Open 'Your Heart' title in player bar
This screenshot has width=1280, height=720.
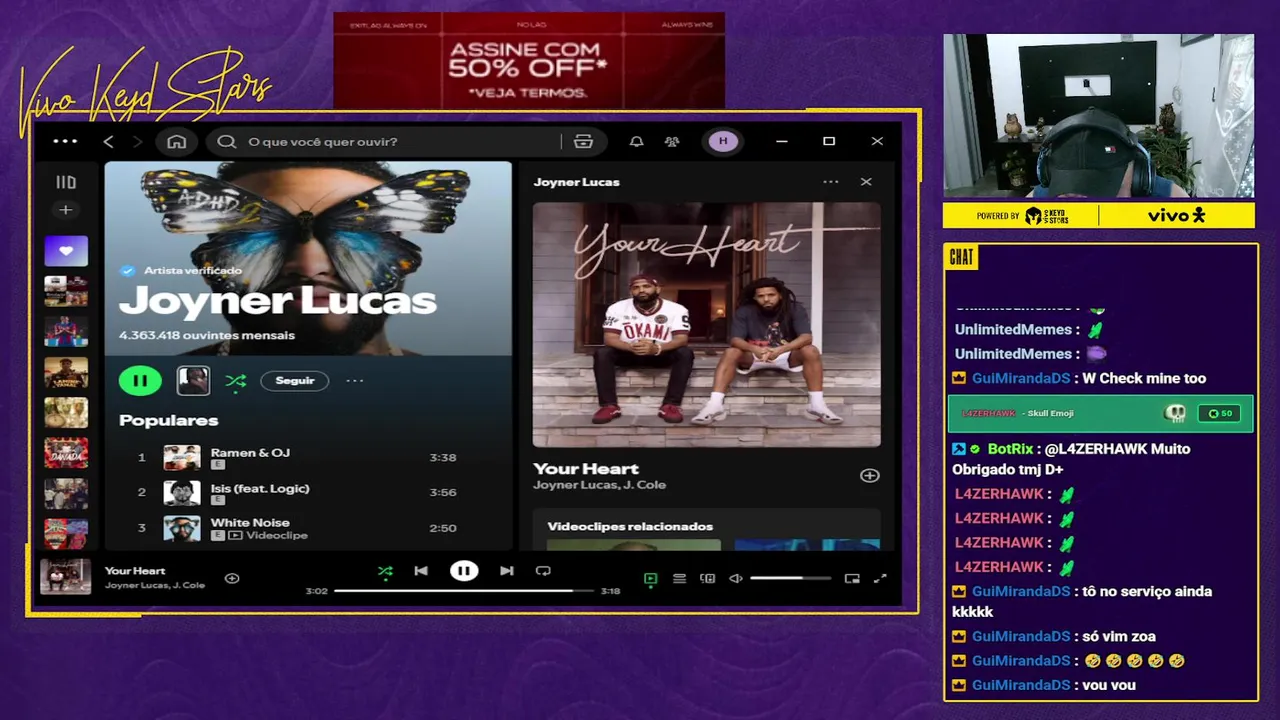click(135, 571)
